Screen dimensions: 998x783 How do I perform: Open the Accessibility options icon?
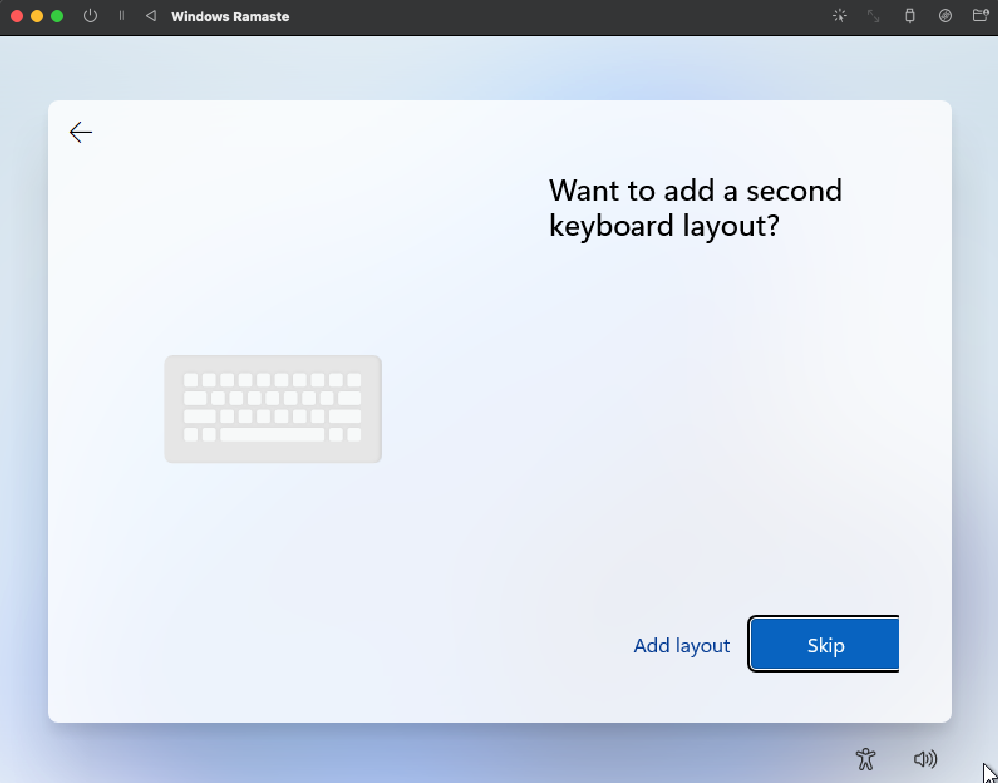click(866, 758)
